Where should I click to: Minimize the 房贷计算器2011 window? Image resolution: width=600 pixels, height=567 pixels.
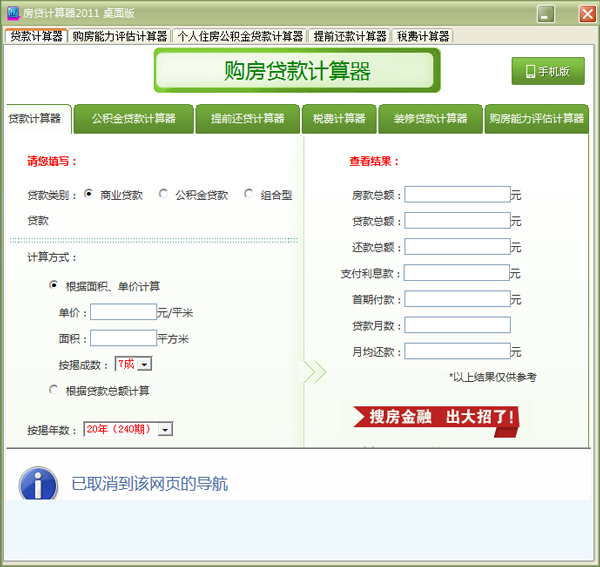[546, 15]
